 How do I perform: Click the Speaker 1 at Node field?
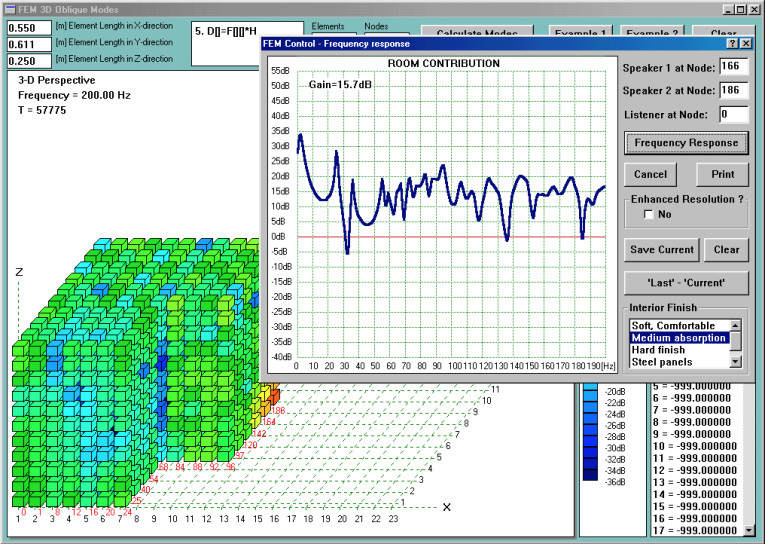[x=733, y=67]
